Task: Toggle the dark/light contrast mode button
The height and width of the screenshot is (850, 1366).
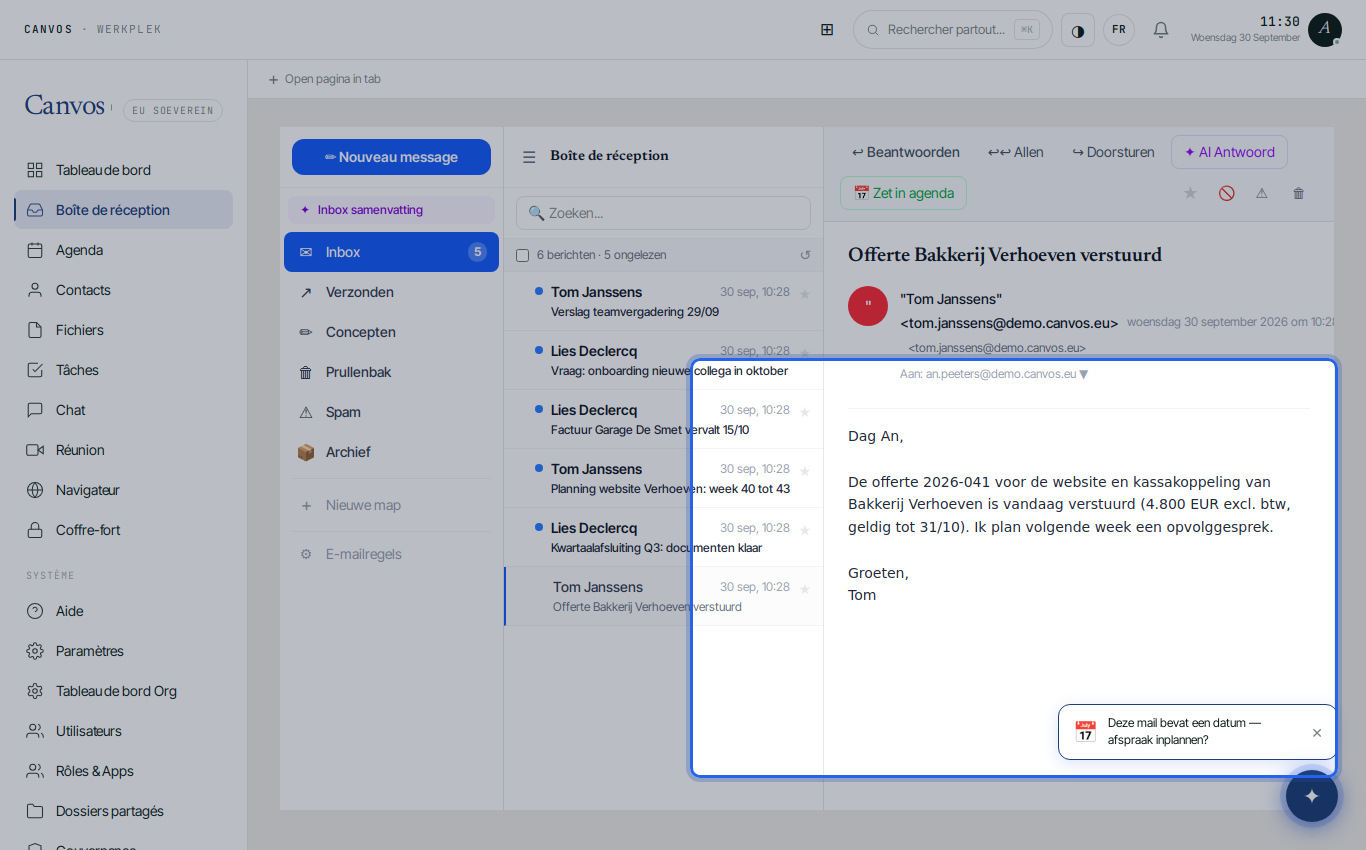Action: pyautogui.click(x=1078, y=30)
